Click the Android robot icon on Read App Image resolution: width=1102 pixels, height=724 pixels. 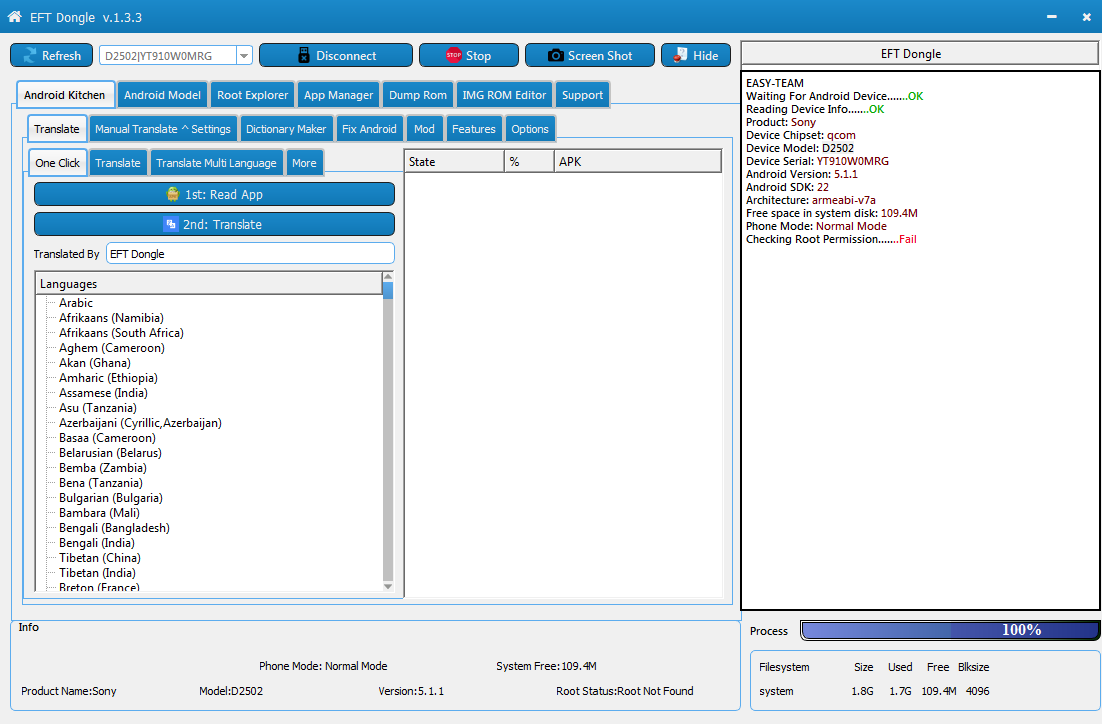[173, 195]
